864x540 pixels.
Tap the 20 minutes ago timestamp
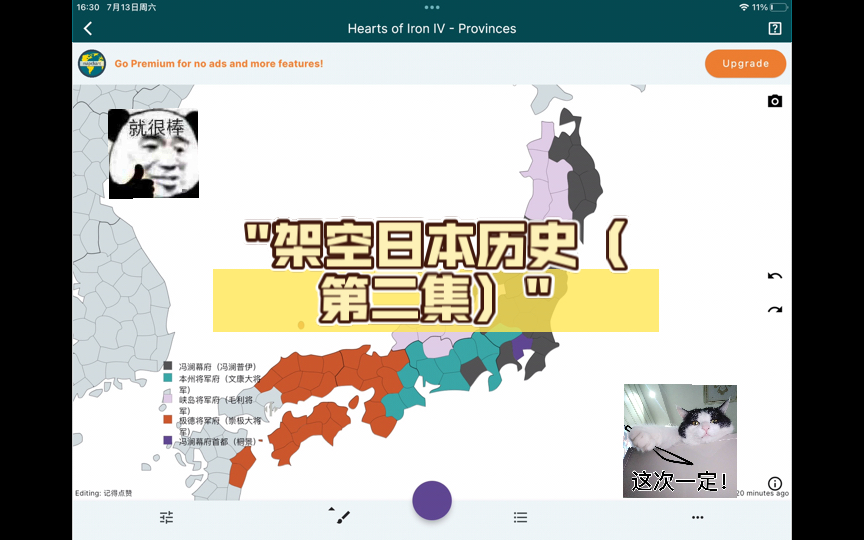tap(763, 493)
